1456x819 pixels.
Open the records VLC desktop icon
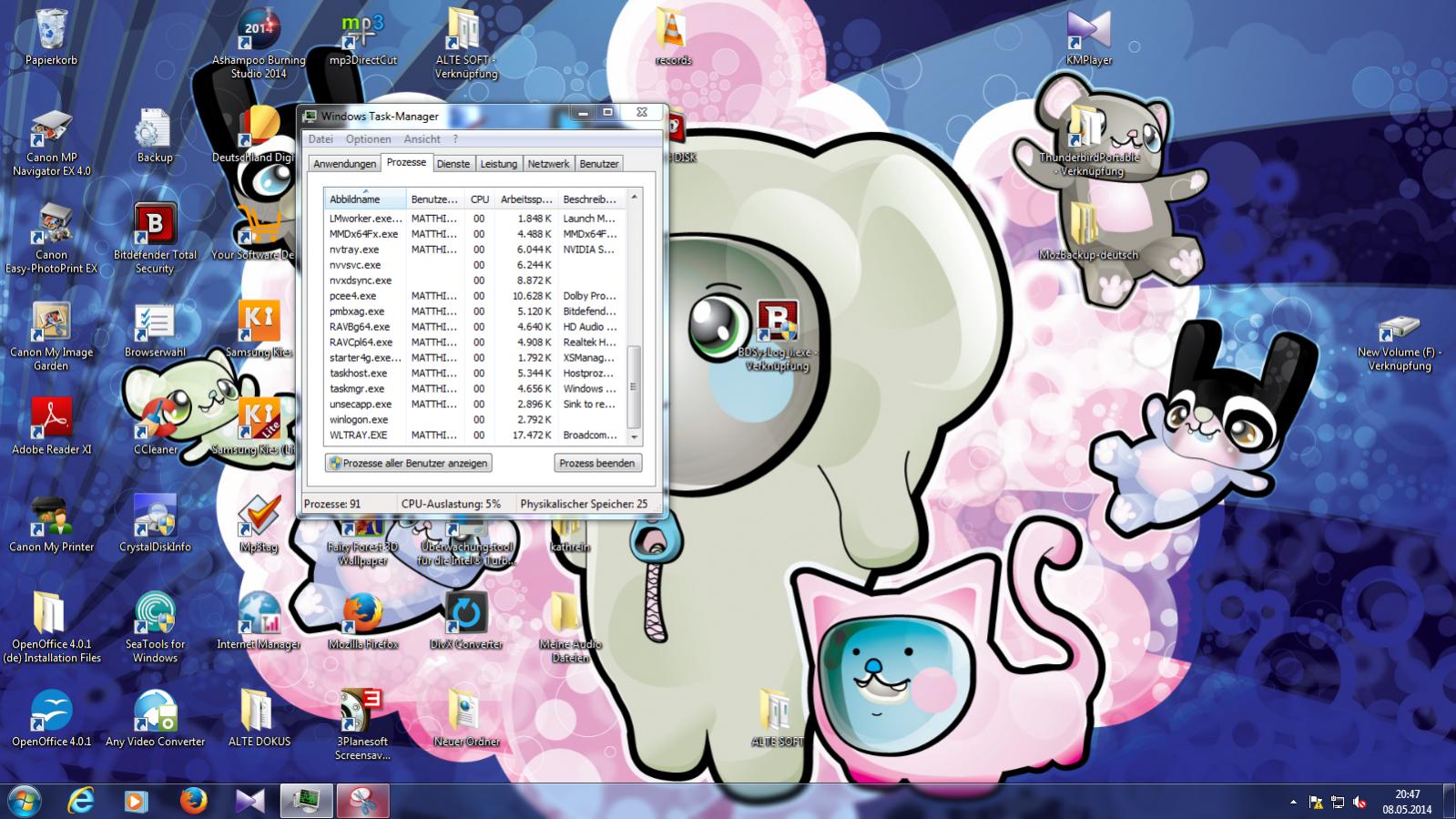[x=673, y=37]
